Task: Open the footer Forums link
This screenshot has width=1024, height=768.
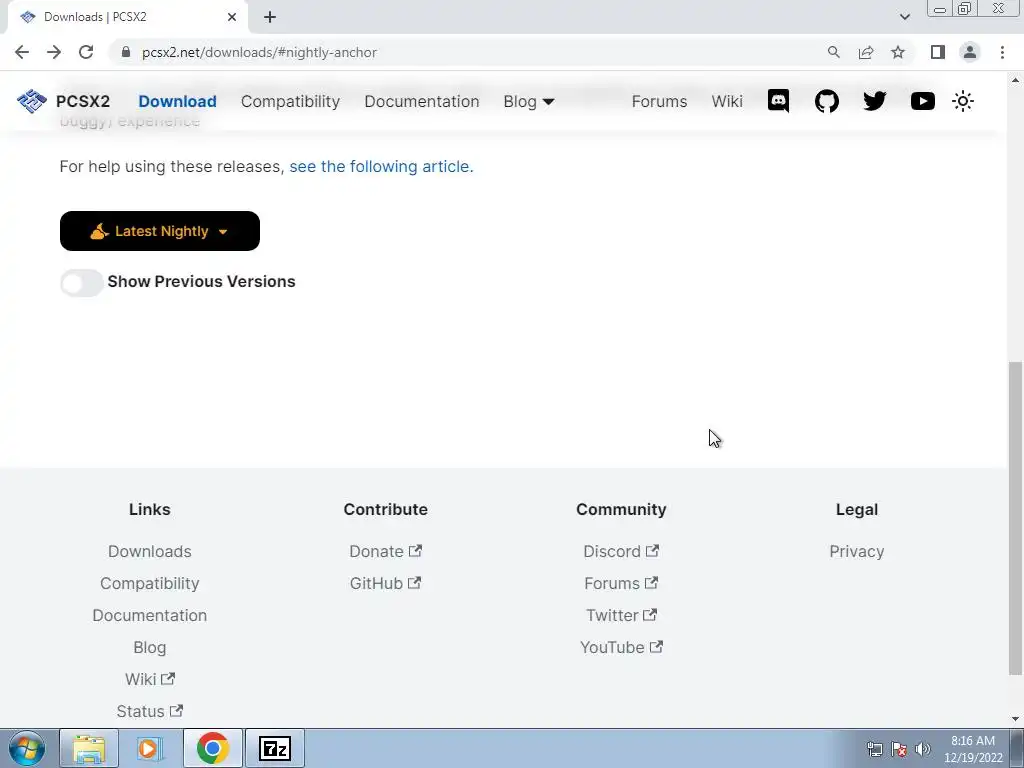Action: (x=621, y=583)
